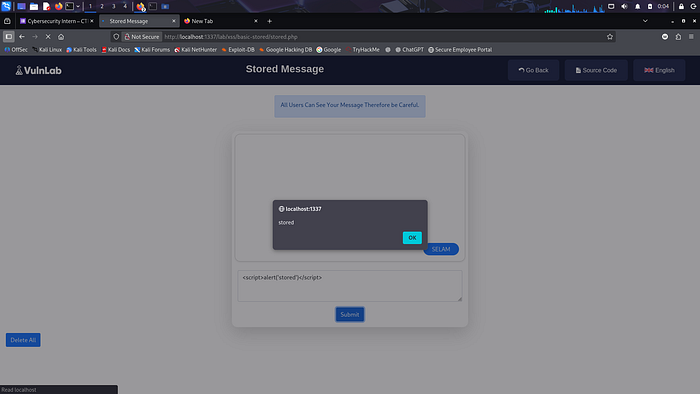Click the Delete All button

pyautogui.click(x=23, y=340)
